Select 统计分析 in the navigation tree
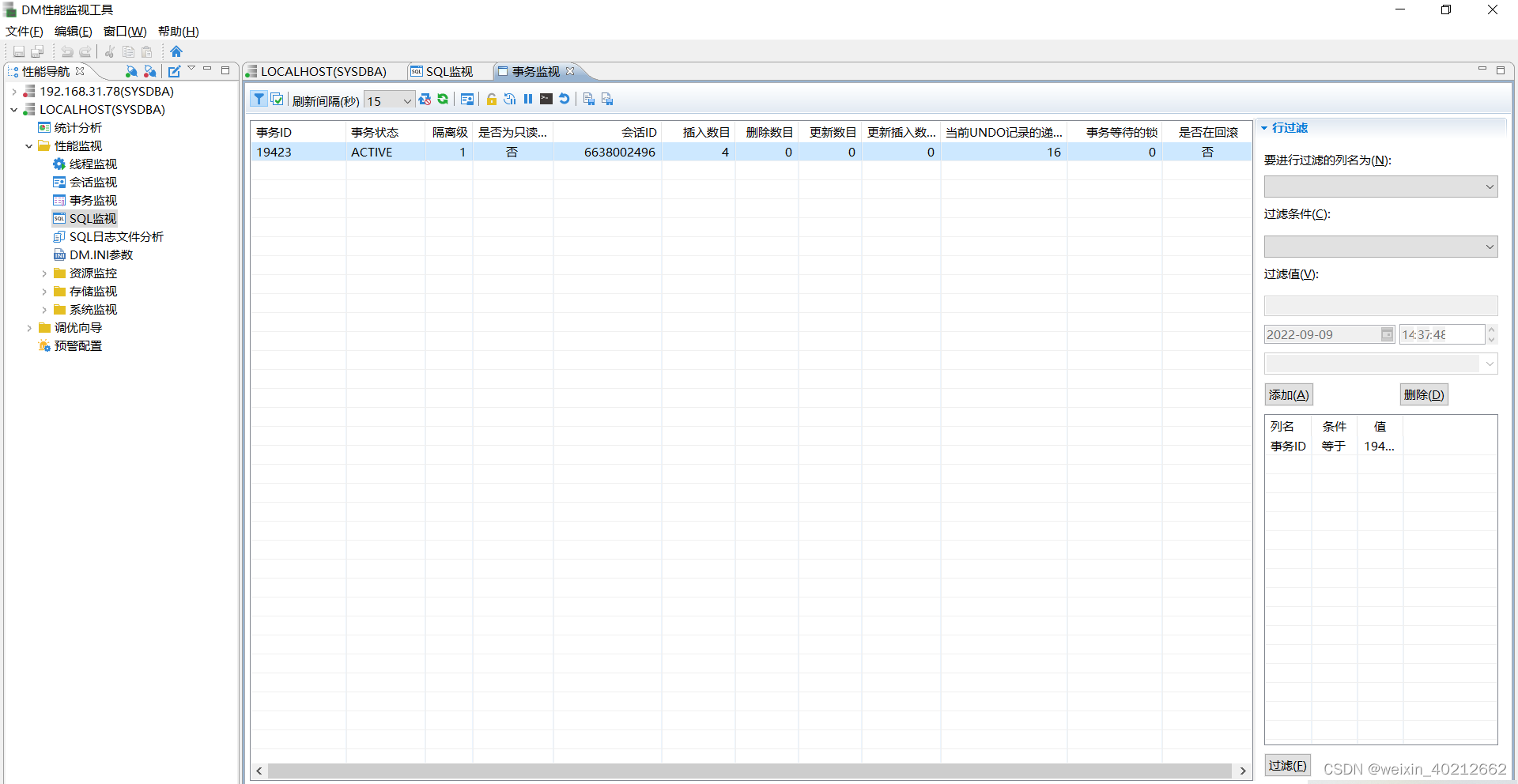1518x784 pixels. click(77, 128)
